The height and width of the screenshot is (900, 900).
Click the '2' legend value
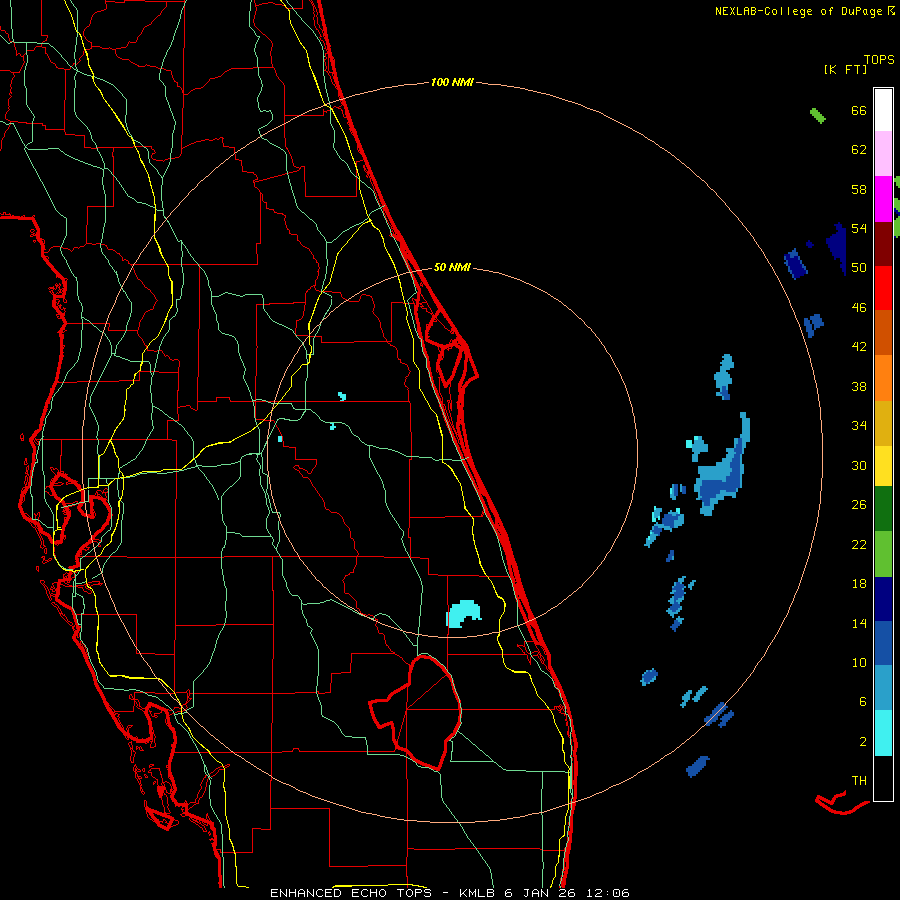click(x=863, y=742)
